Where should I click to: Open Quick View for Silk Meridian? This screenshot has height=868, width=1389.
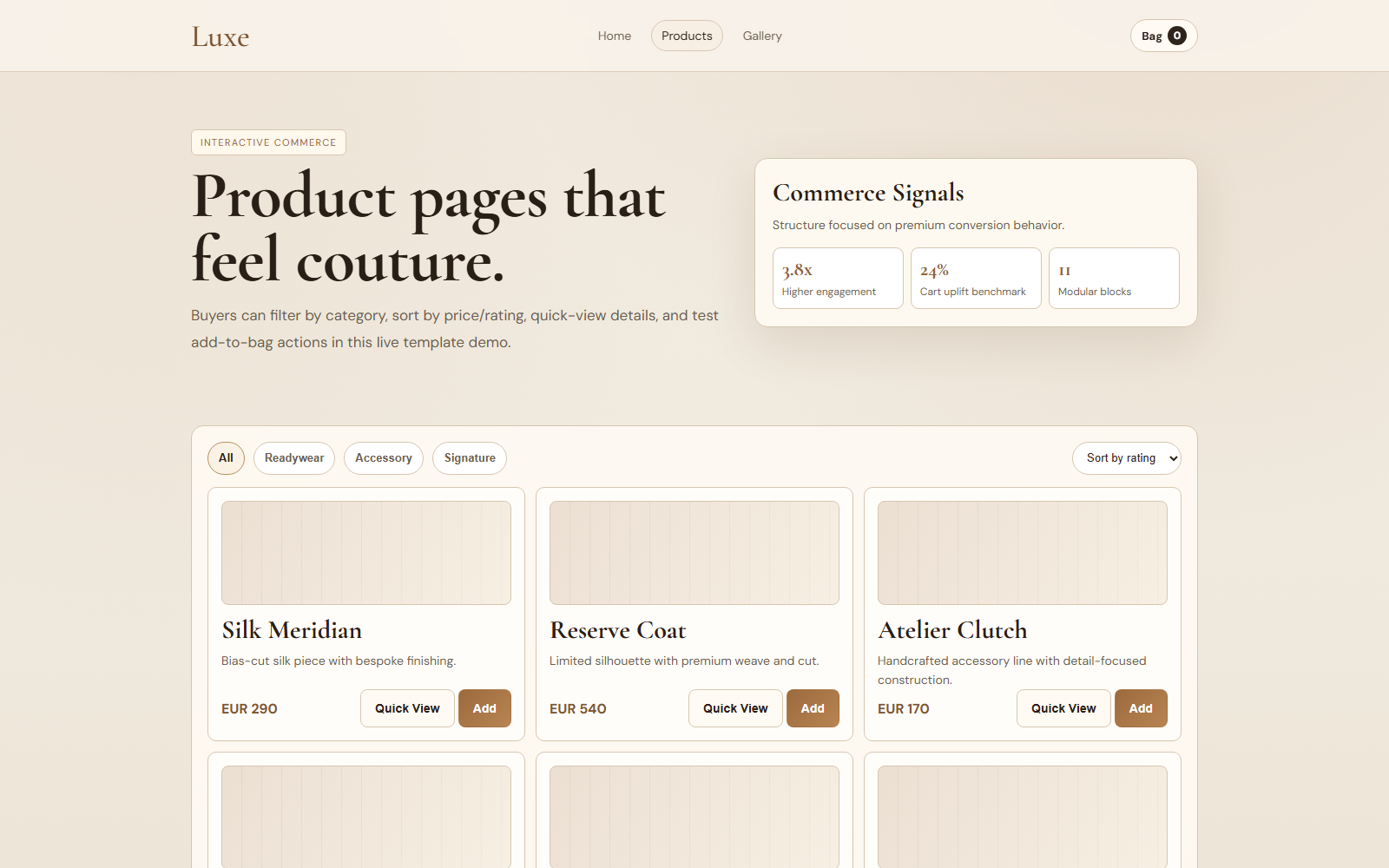tap(407, 708)
